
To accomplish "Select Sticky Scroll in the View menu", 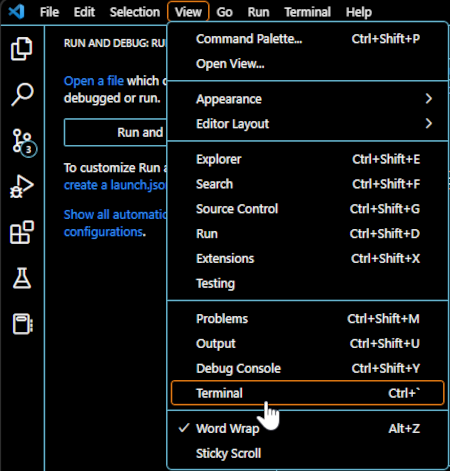I will pyautogui.click(x=307, y=454).
